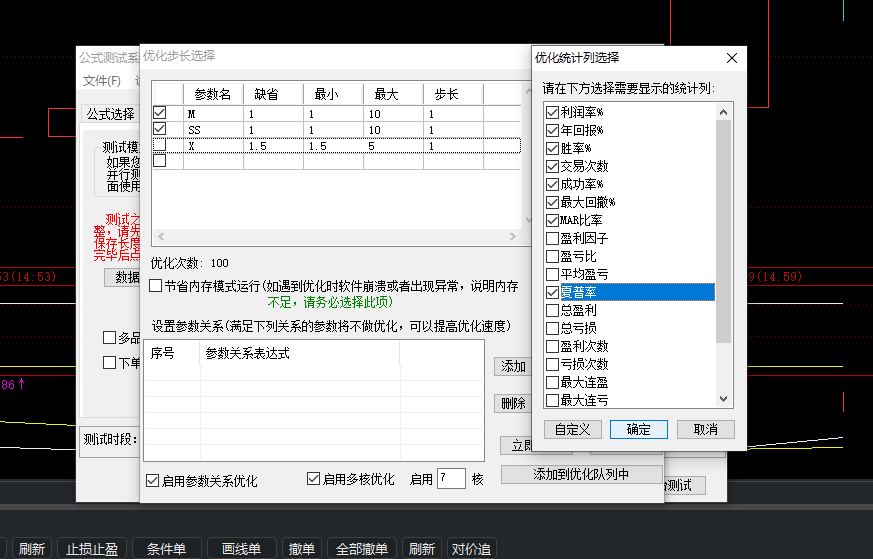Screen dimensions: 873x559
Task: Click the 止损止盈 bottom toolbar button
Action: (92, 549)
